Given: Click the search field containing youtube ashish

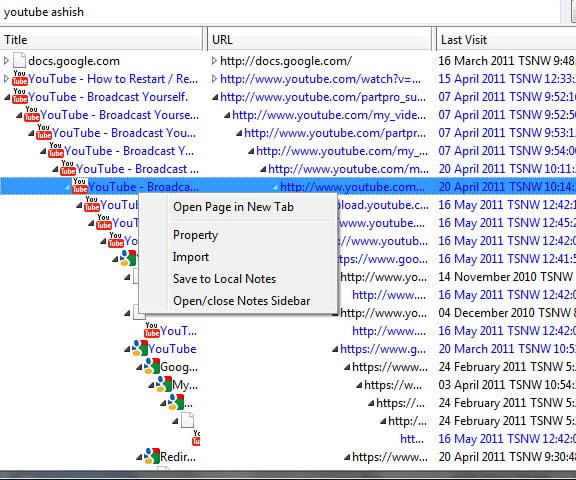Looking at the screenshot, I should click(279, 12).
